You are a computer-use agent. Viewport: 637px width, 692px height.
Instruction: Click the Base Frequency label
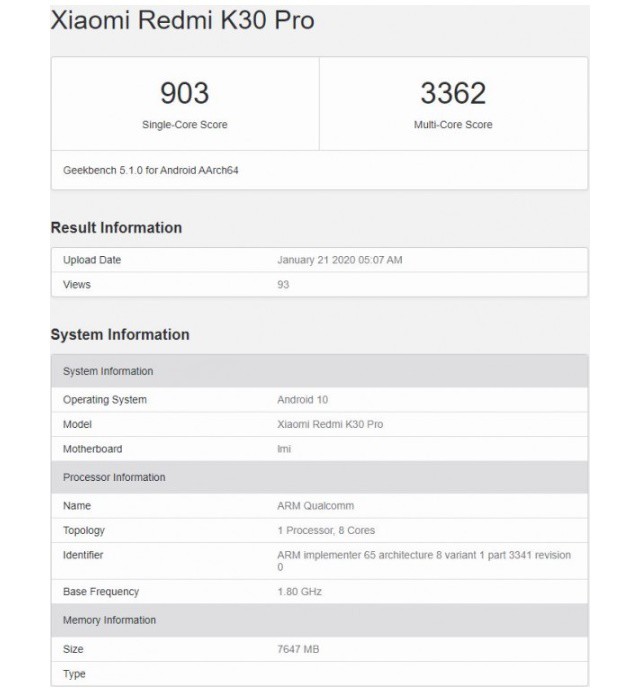coord(101,592)
